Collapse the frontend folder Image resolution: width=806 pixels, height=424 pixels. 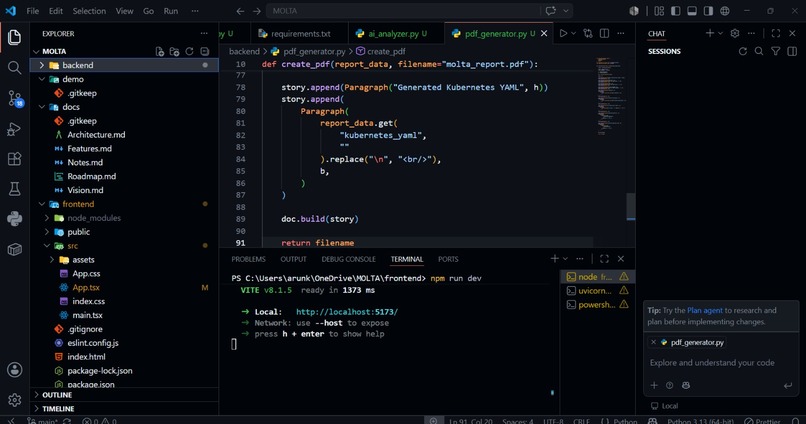(x=125, y=204)
